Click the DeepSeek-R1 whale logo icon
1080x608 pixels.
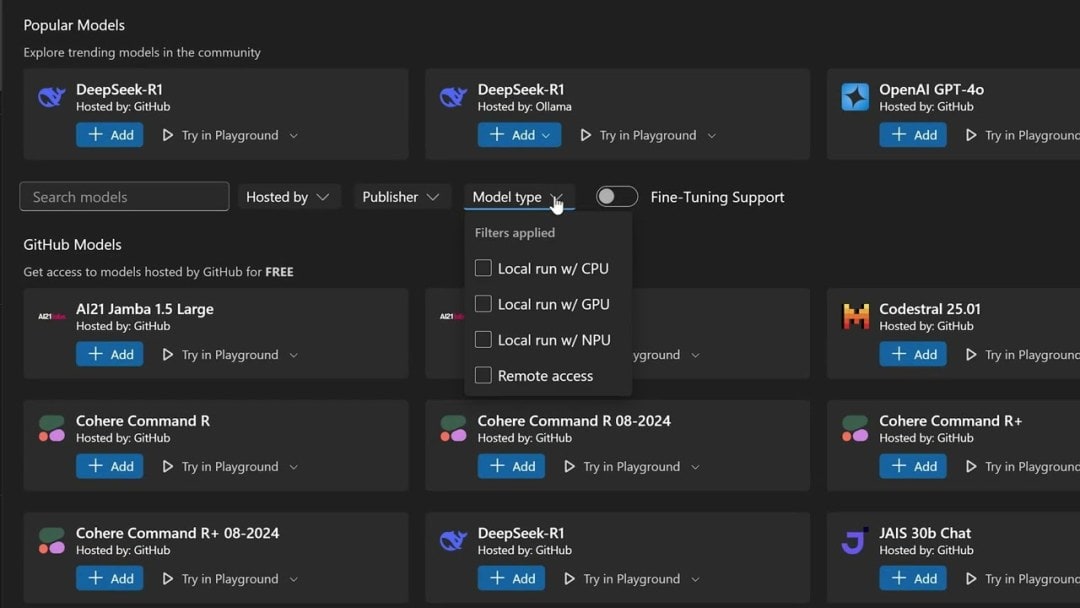51,97
